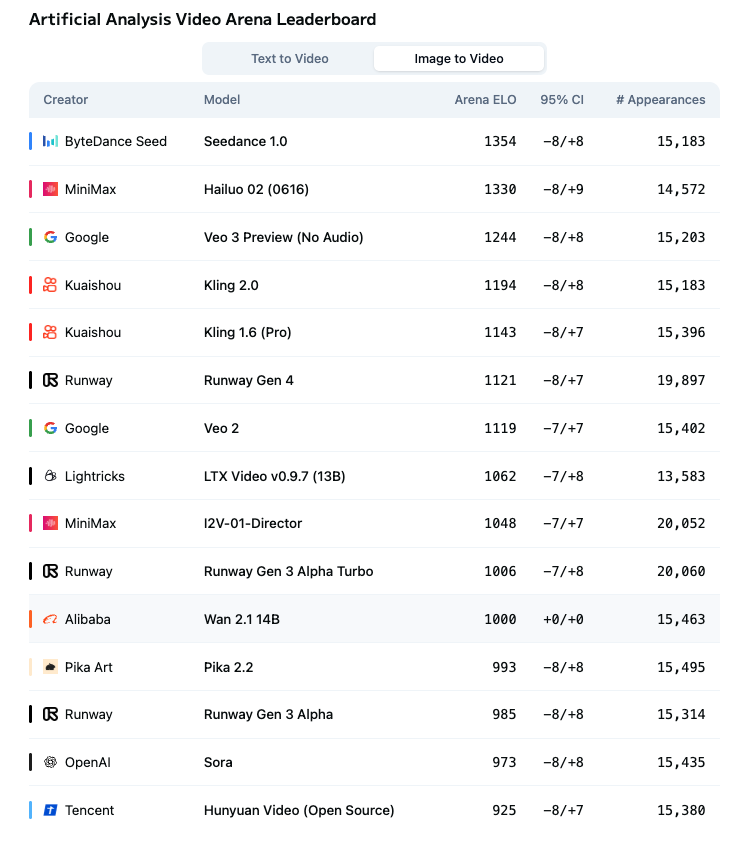Click the 1244 ELO score
Screen dimensions: 743x846
tap(500, 237)
